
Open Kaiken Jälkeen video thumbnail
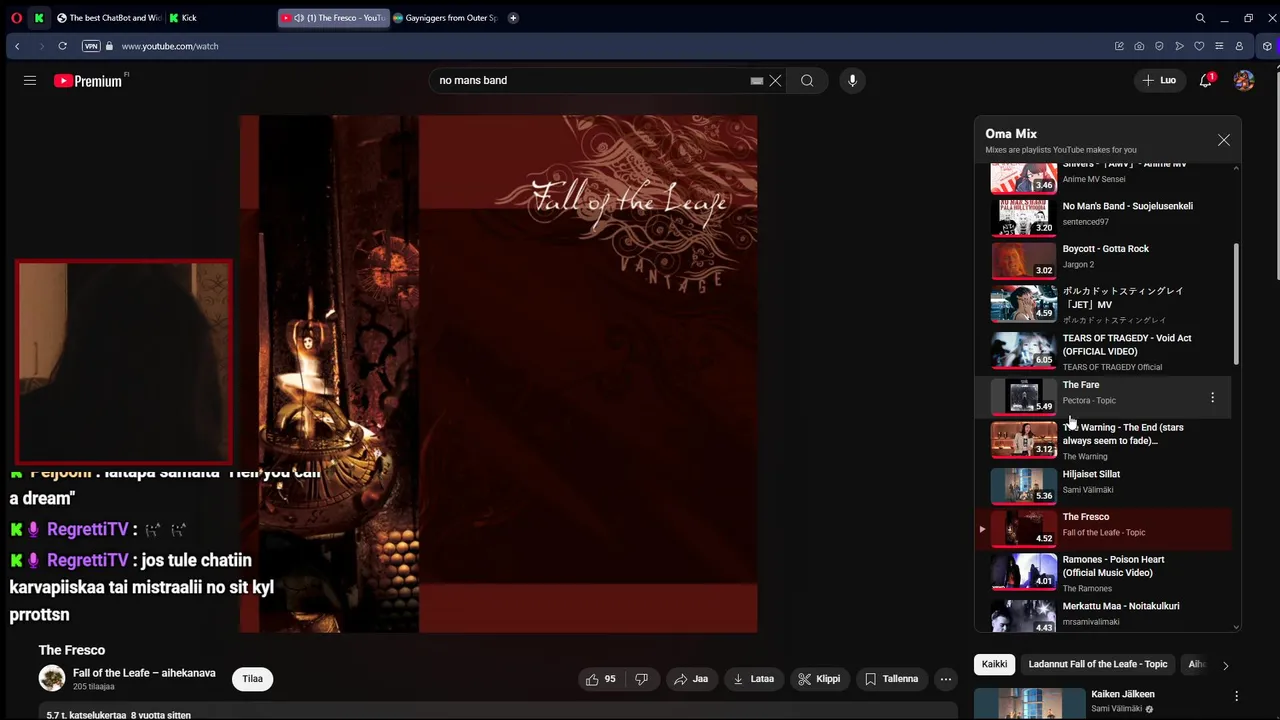coord(1029,703)
